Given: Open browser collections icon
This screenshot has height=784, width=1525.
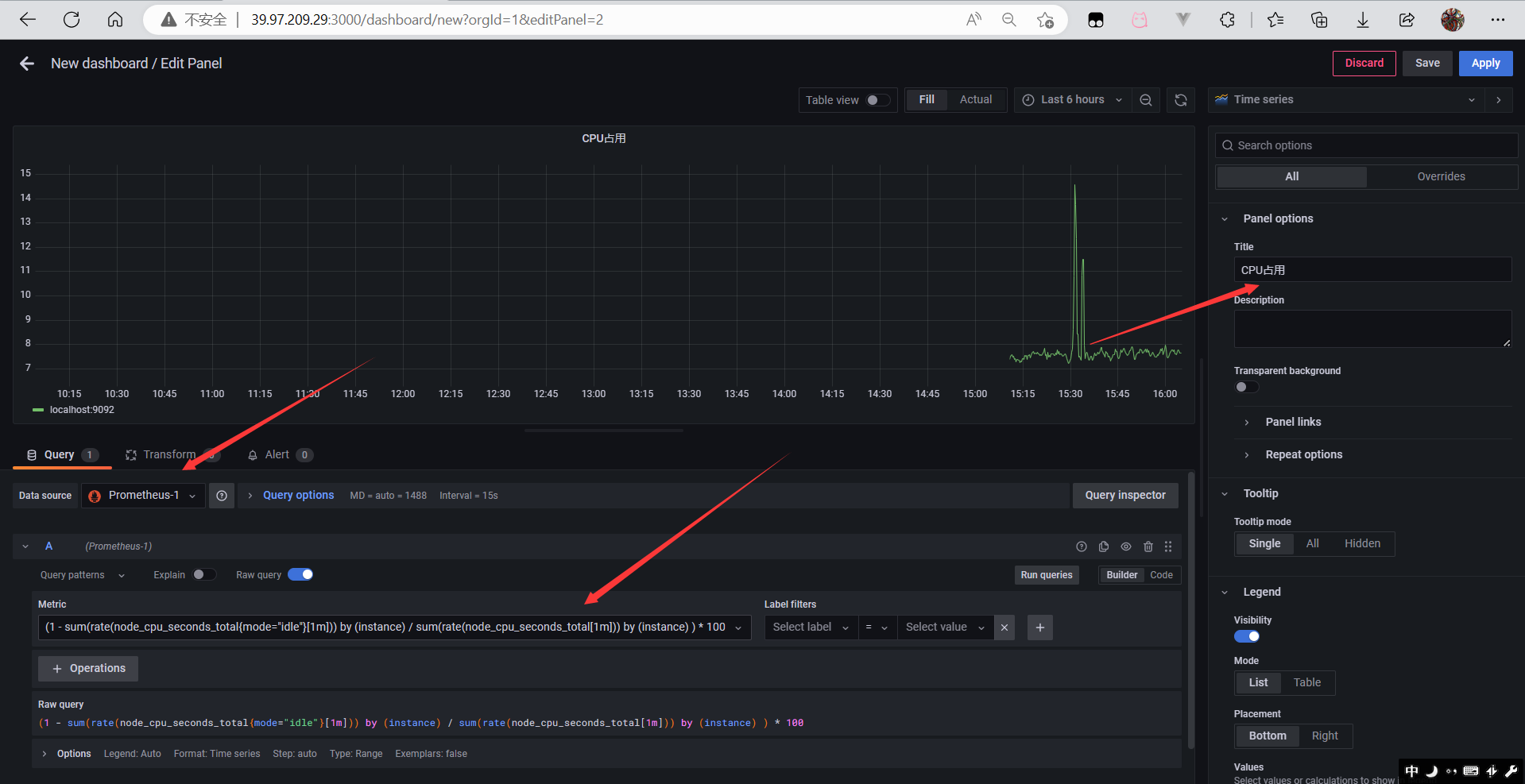Looking at the screenshot, I should coord(1319,20).
